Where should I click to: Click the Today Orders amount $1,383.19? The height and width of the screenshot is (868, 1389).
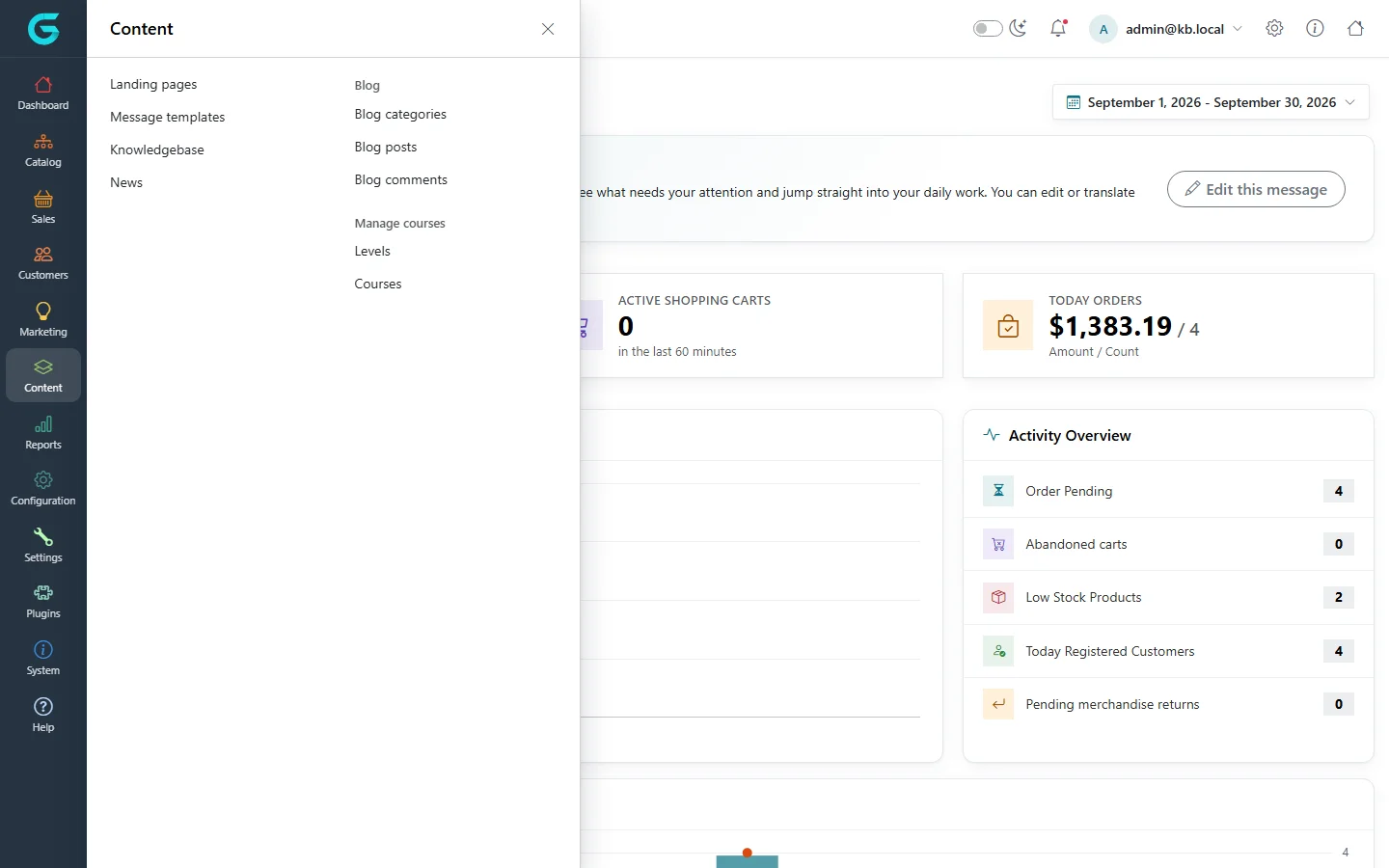pos(1110,326)
